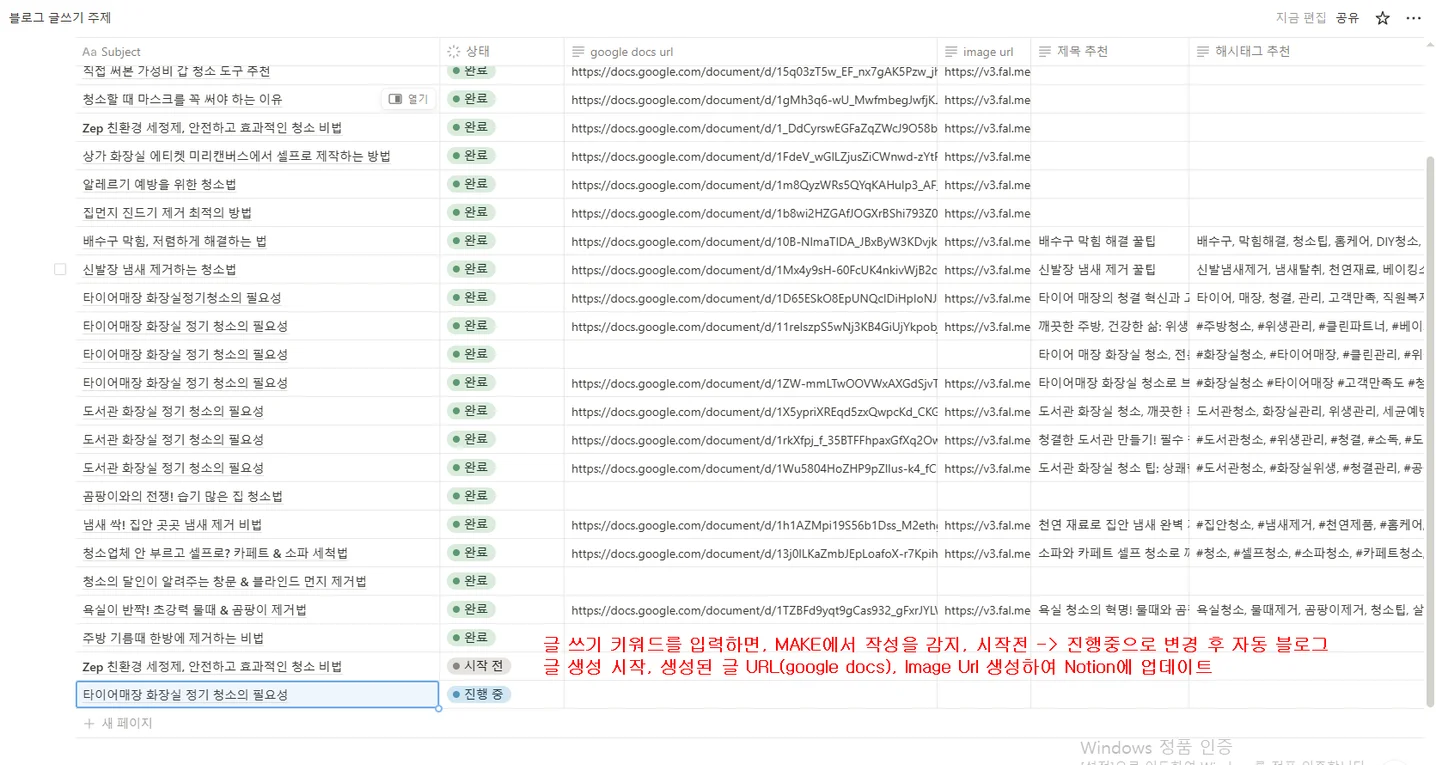Open Google Docs link starting 1TZBFd9yqt9g

[x=754, y=610]
